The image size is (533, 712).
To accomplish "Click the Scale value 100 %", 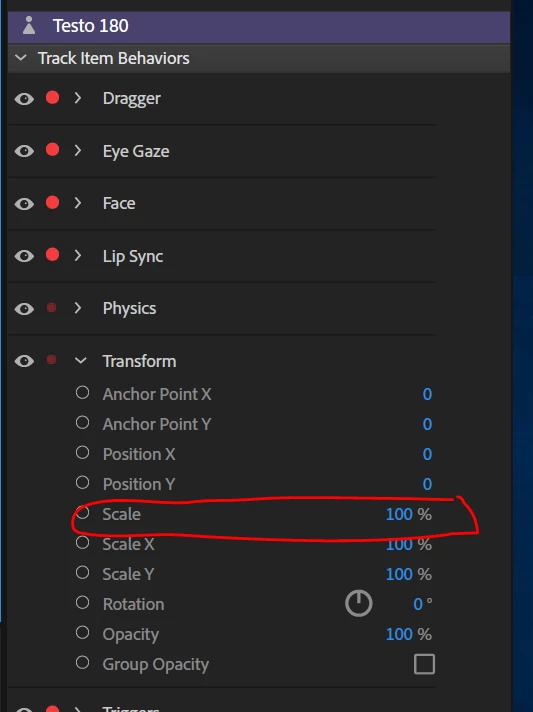I will coord(409,514).
